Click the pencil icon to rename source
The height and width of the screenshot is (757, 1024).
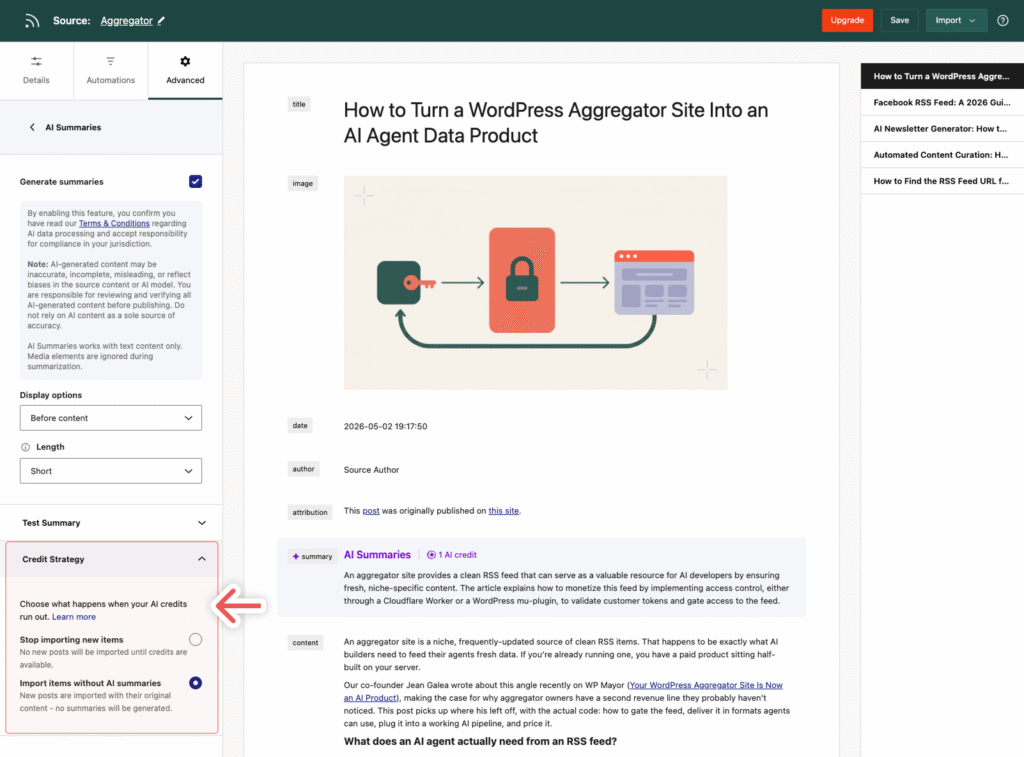[x=161, y=21]
